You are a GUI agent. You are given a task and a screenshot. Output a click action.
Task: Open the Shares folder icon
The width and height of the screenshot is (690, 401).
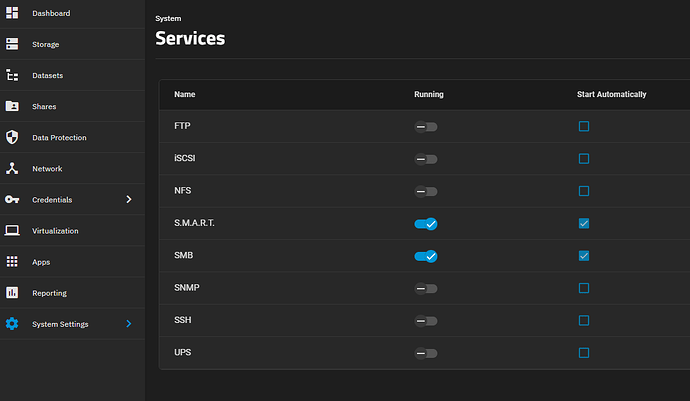tap(12, 106)
